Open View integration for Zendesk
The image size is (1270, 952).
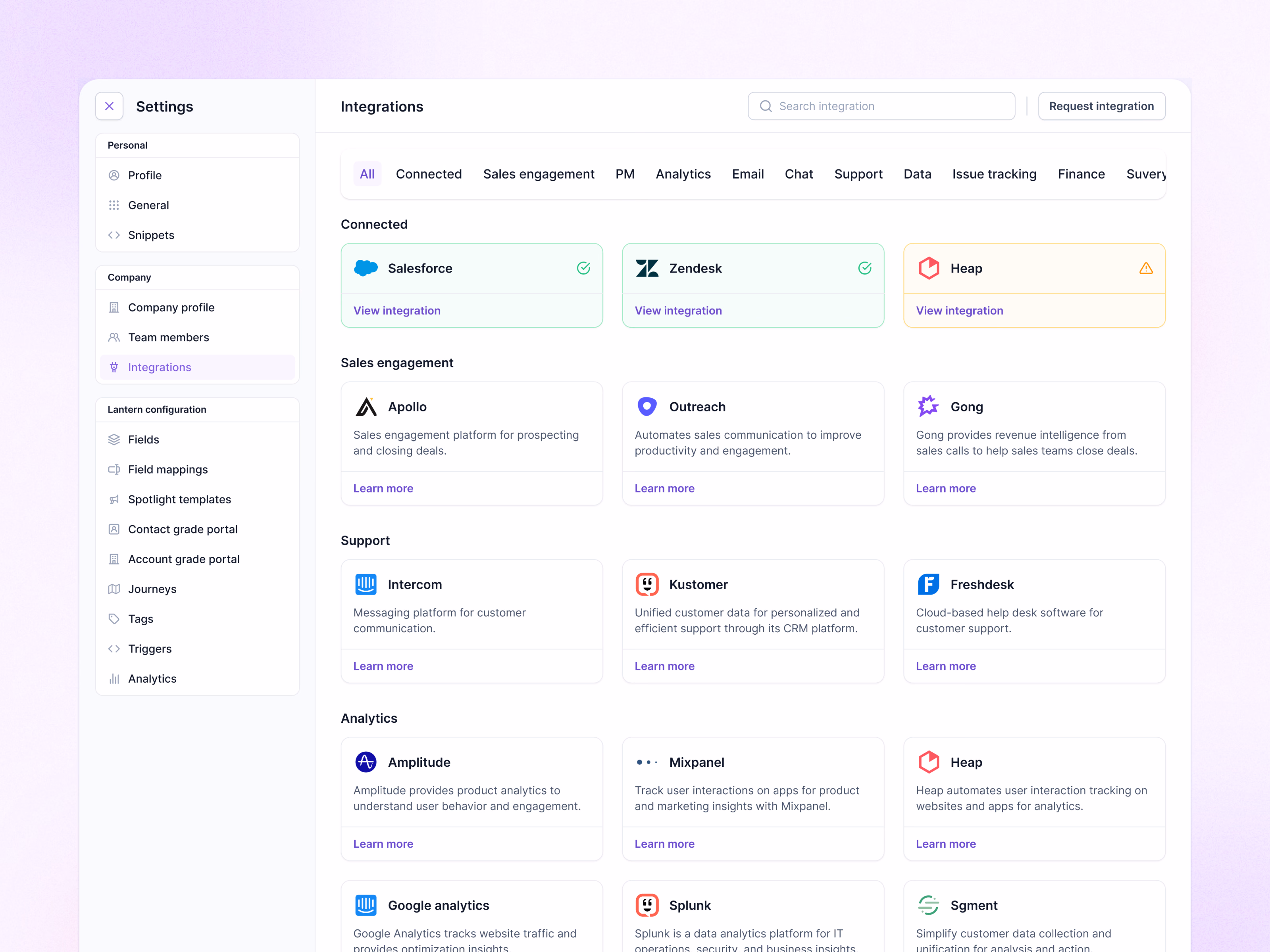pyautogui.click(x=678, y=311)
